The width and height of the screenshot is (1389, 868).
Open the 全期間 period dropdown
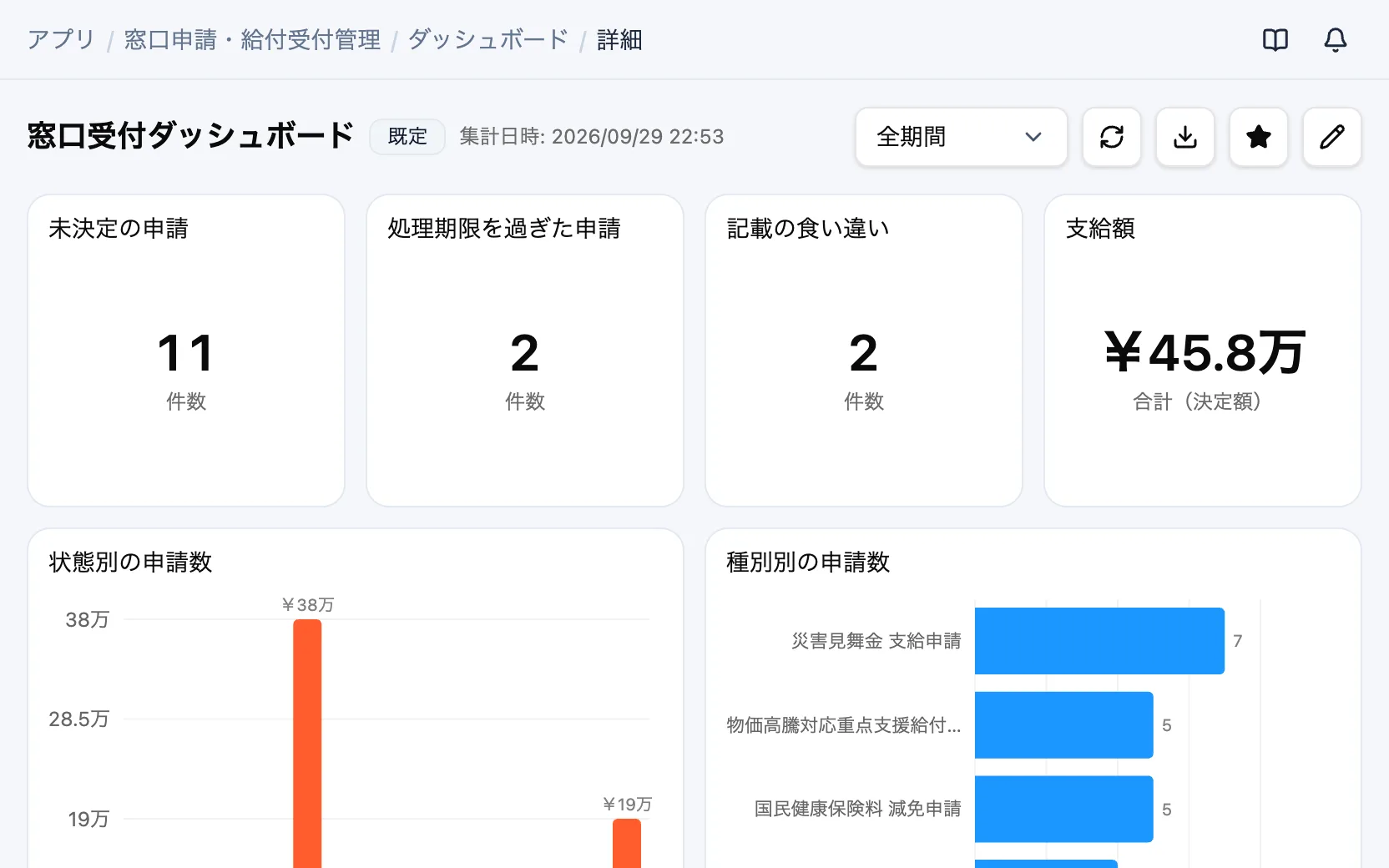[x=962, y=137]
